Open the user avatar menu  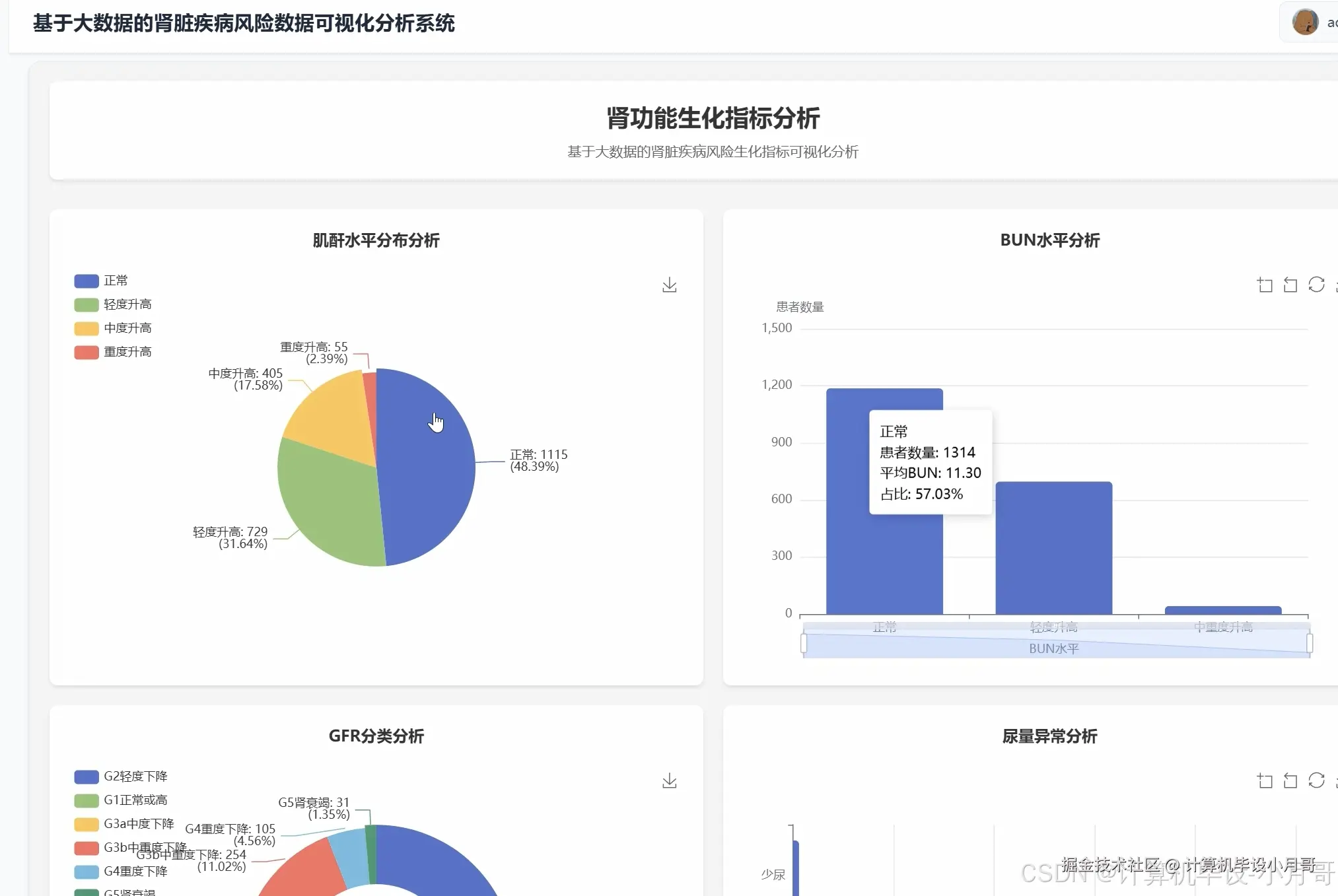[1305, 22]
